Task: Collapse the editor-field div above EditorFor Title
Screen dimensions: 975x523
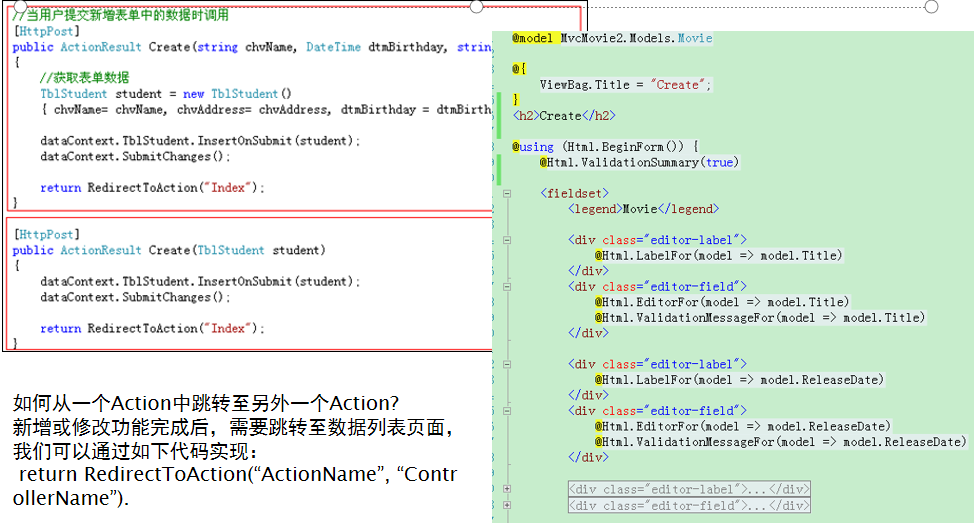Action: click(x=507, y=287)
